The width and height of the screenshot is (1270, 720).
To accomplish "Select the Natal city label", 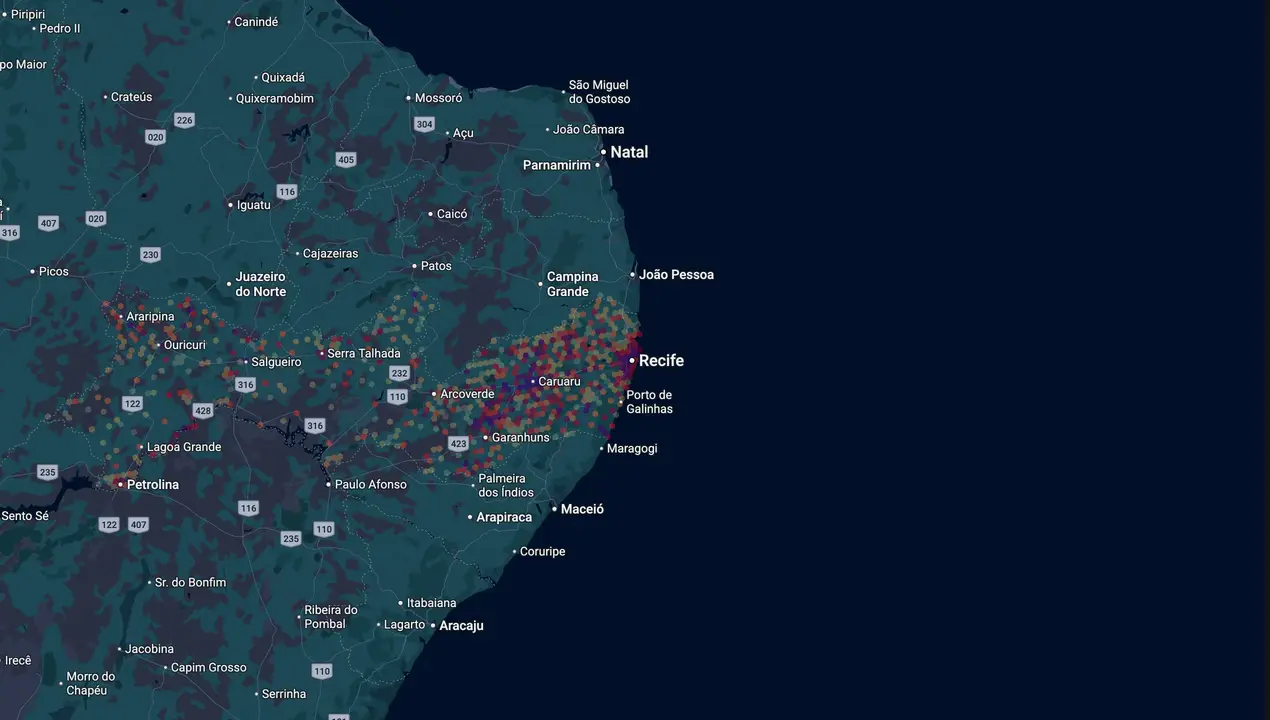I will tap(629, 152).
